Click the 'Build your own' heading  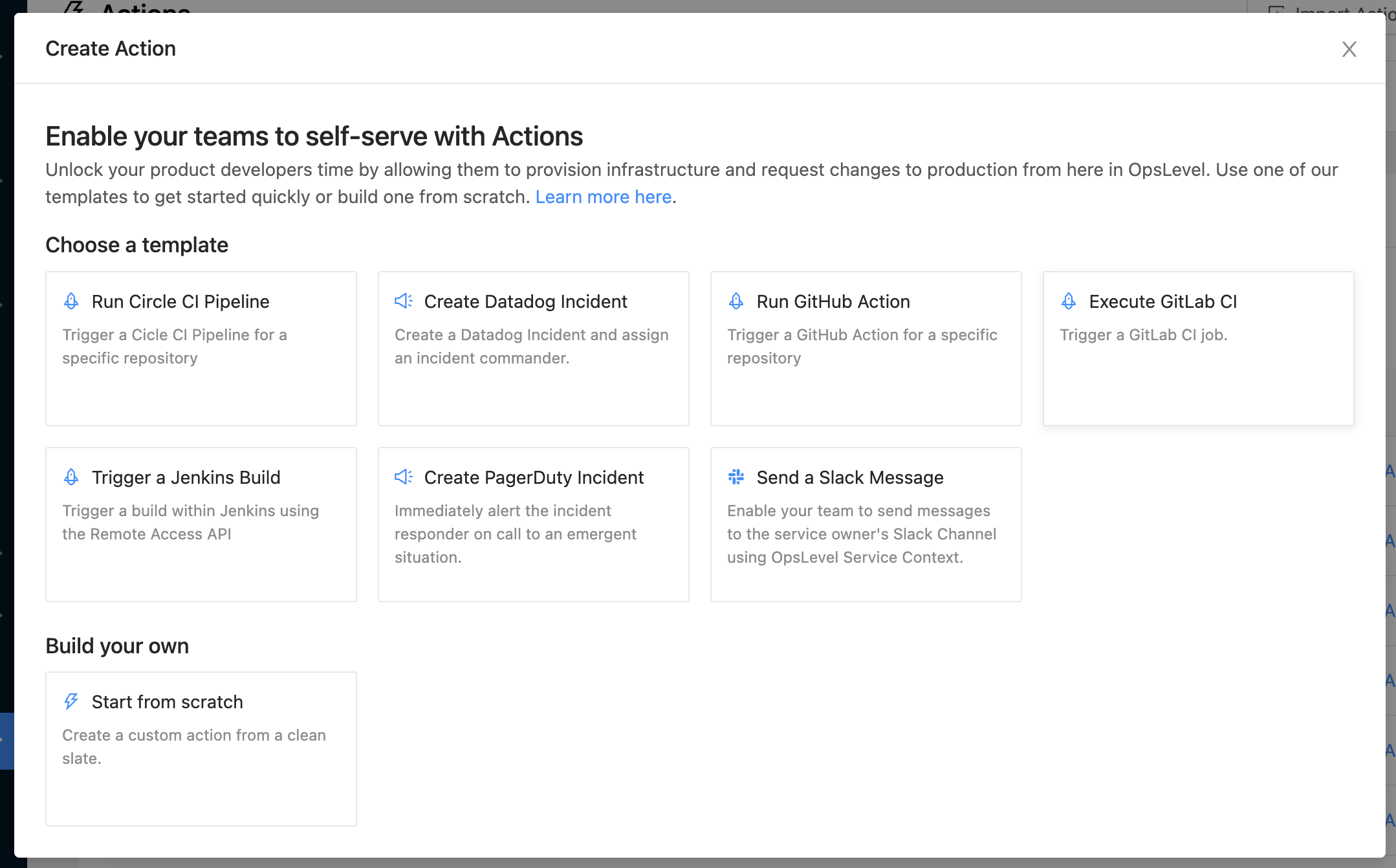click(x=117, y=646)
